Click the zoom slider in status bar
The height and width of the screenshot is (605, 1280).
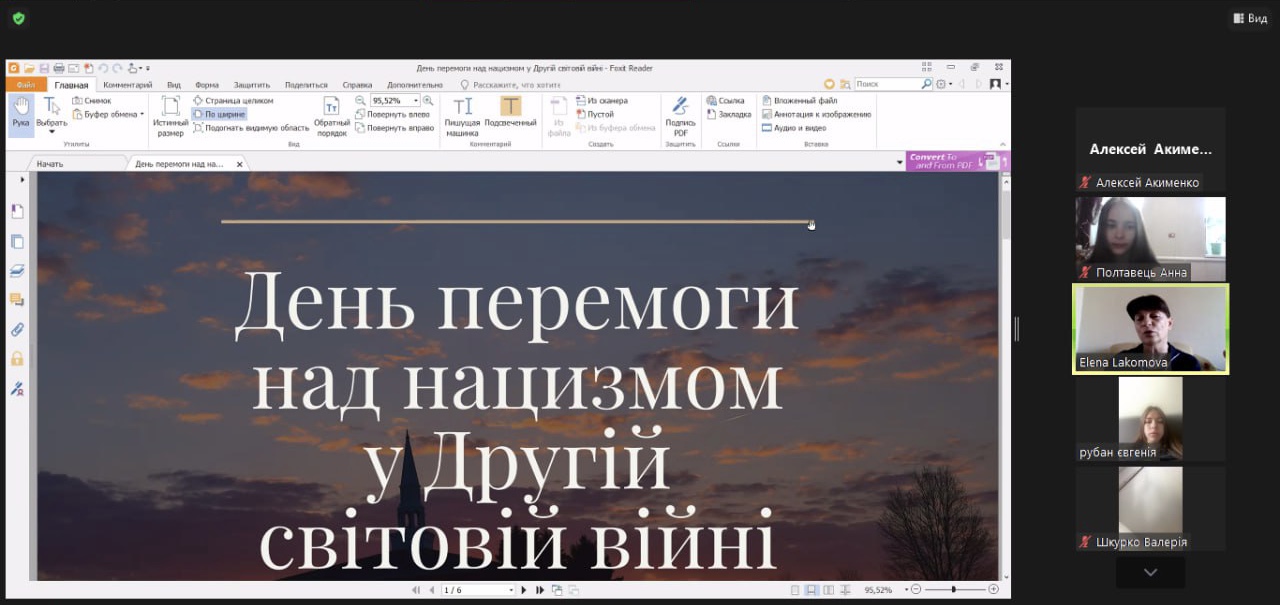tap(953, 590)
